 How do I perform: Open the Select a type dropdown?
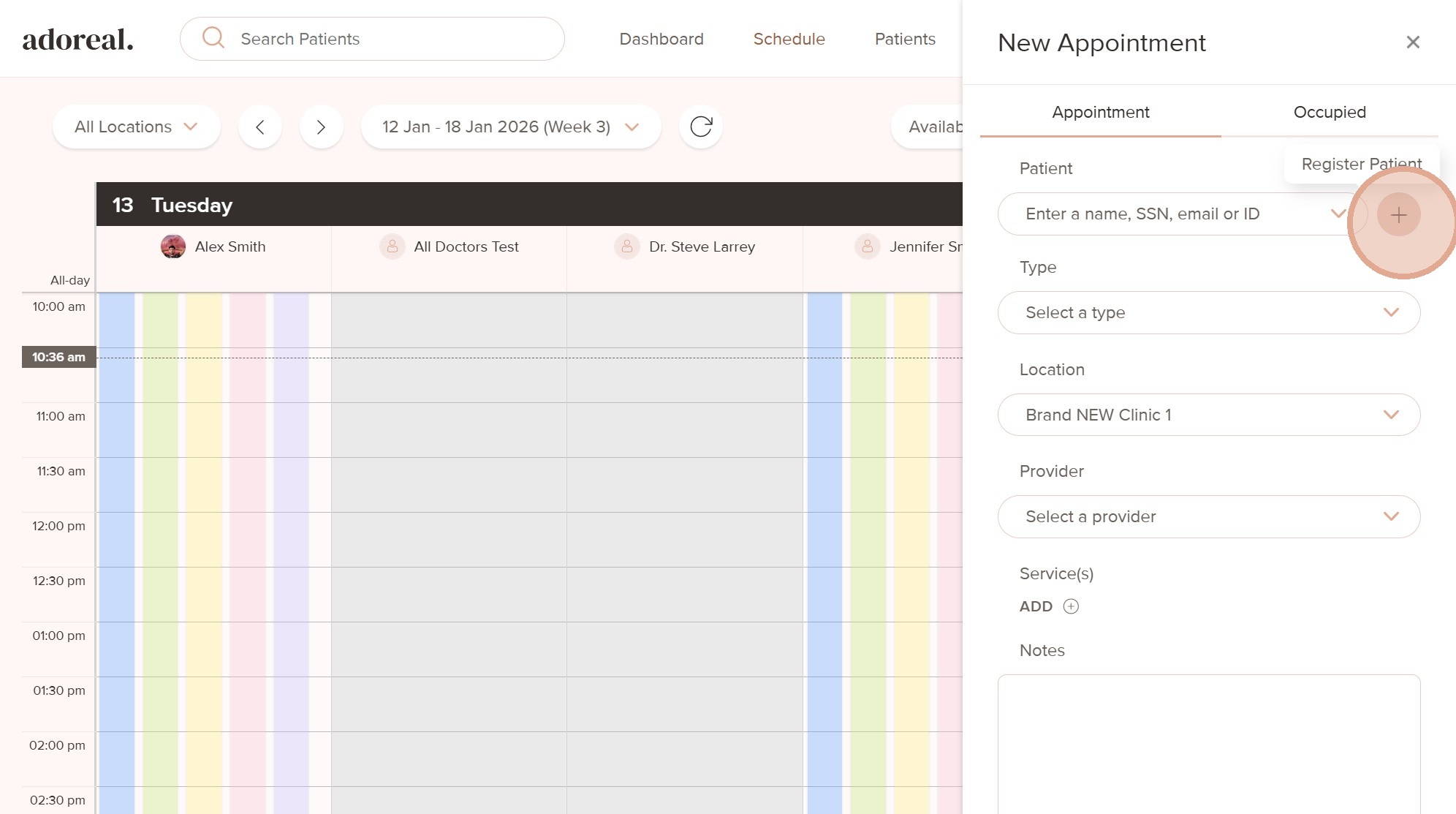pos(1208,312)
